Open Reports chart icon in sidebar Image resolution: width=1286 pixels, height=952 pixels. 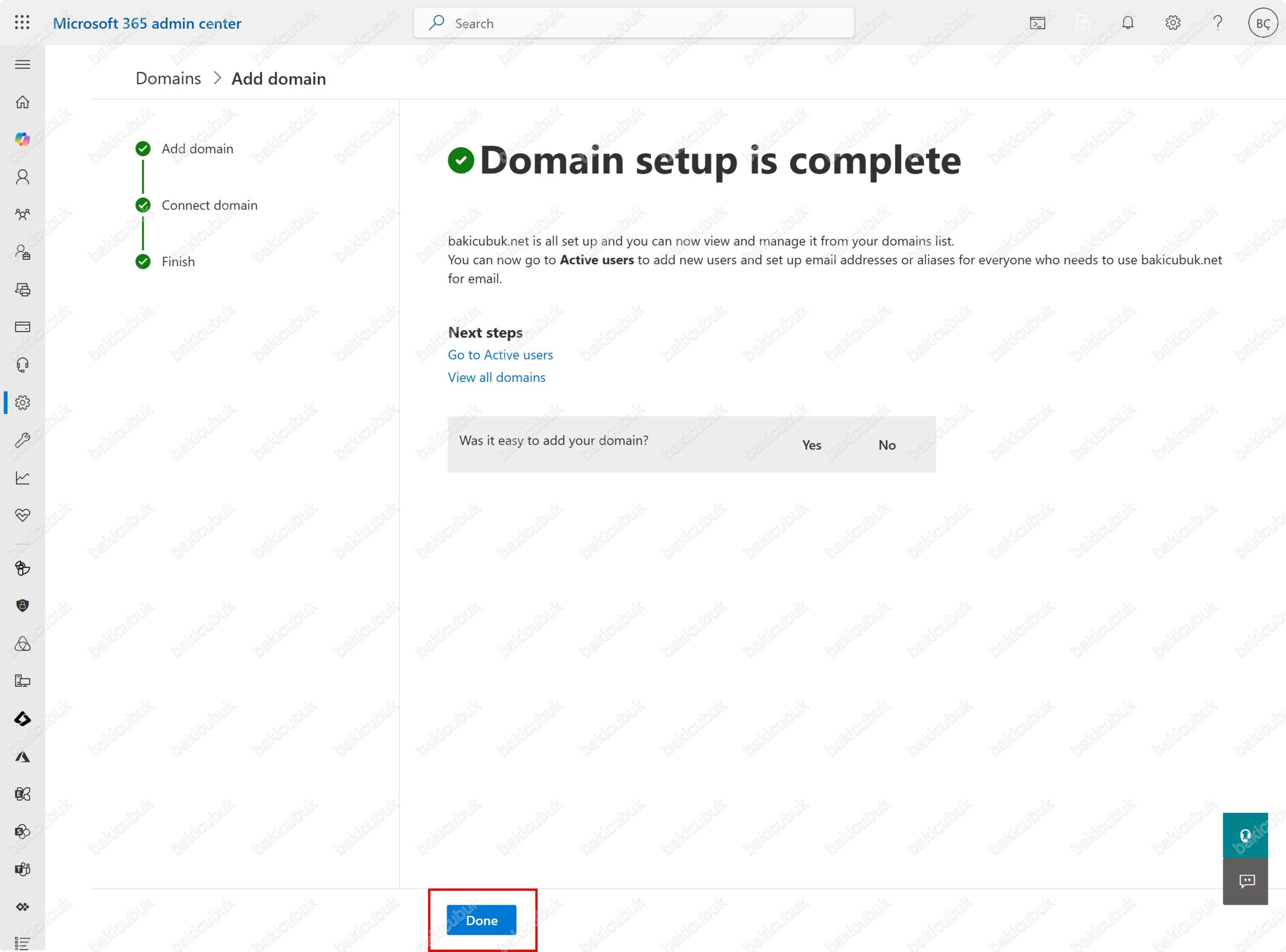[23, 478]
